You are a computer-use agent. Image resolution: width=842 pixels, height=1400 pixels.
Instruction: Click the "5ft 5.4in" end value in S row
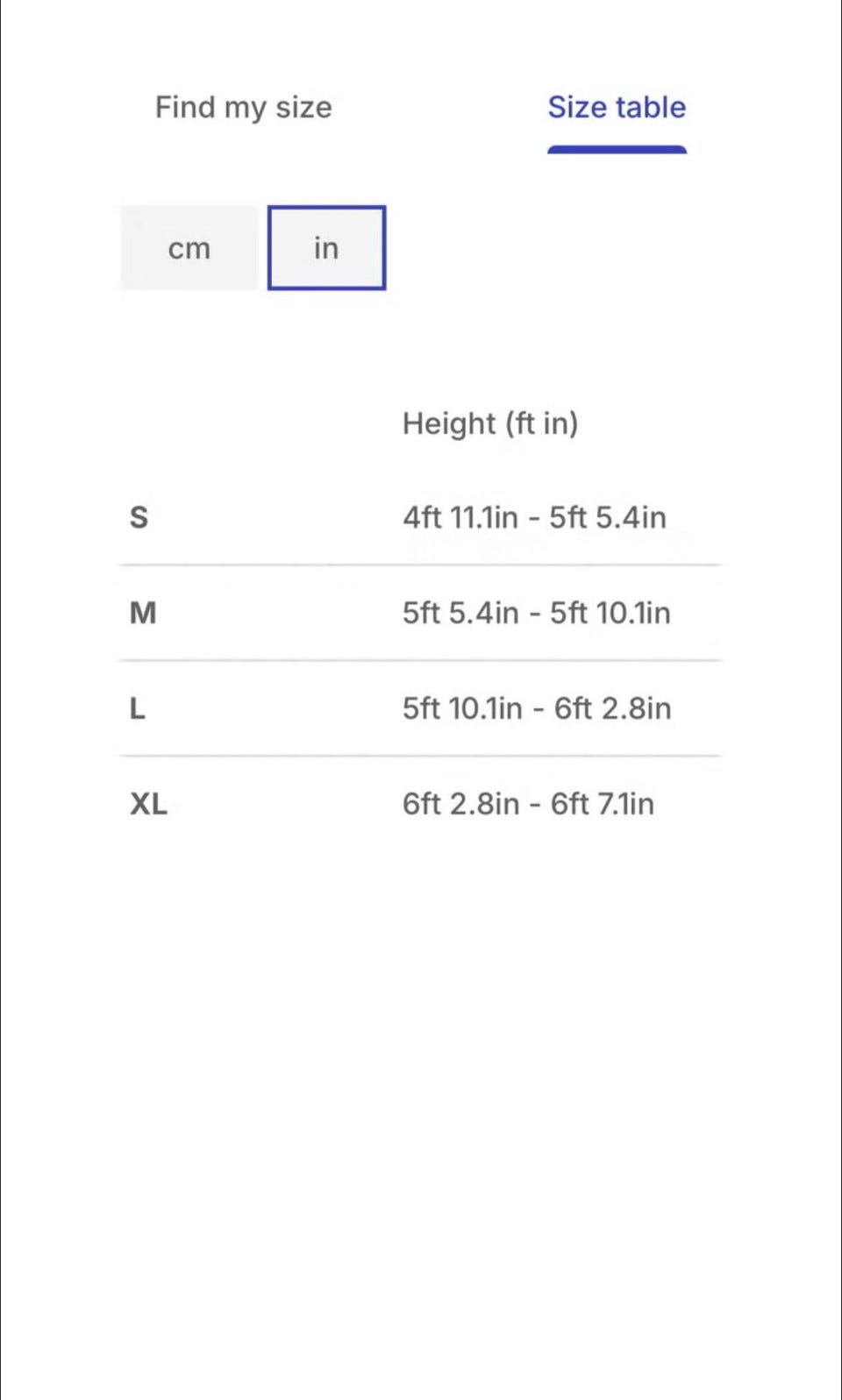click(x=608, y=517)
